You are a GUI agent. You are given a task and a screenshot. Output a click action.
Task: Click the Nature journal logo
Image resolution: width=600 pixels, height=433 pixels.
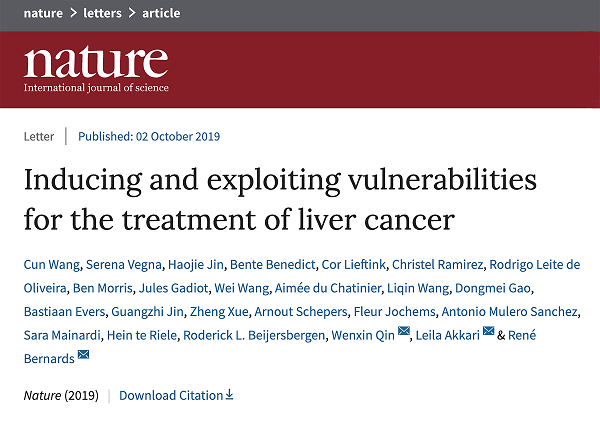pos(96,64)
